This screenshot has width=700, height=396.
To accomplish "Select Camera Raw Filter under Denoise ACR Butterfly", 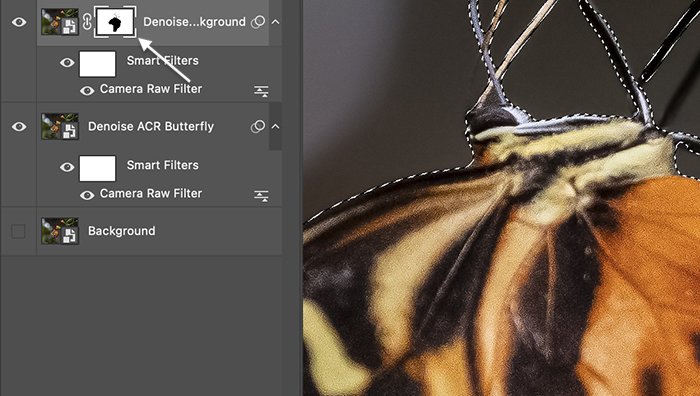I will tap(151, 193).
